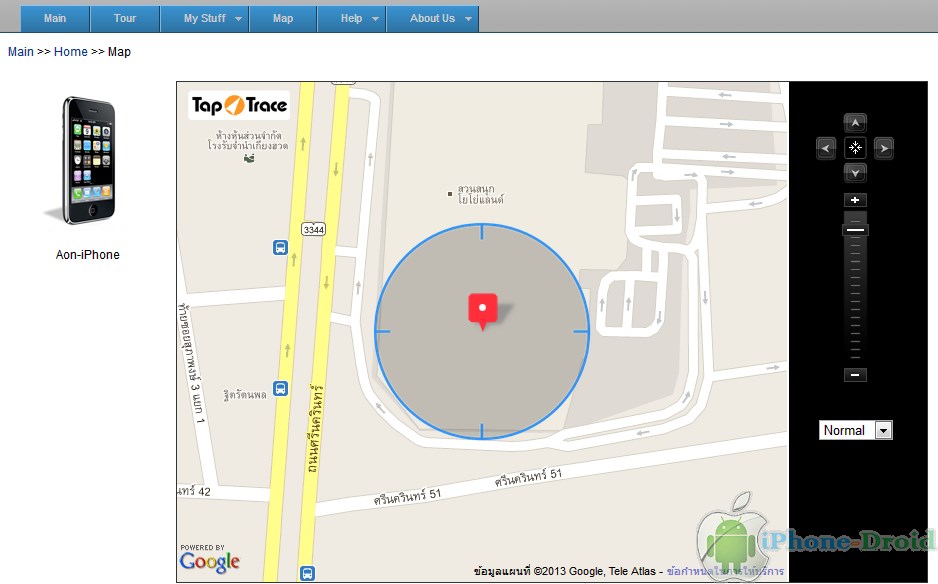
Task: Click the route 3344 road shield
Action: pyautogui.click(x=313, y=229)
